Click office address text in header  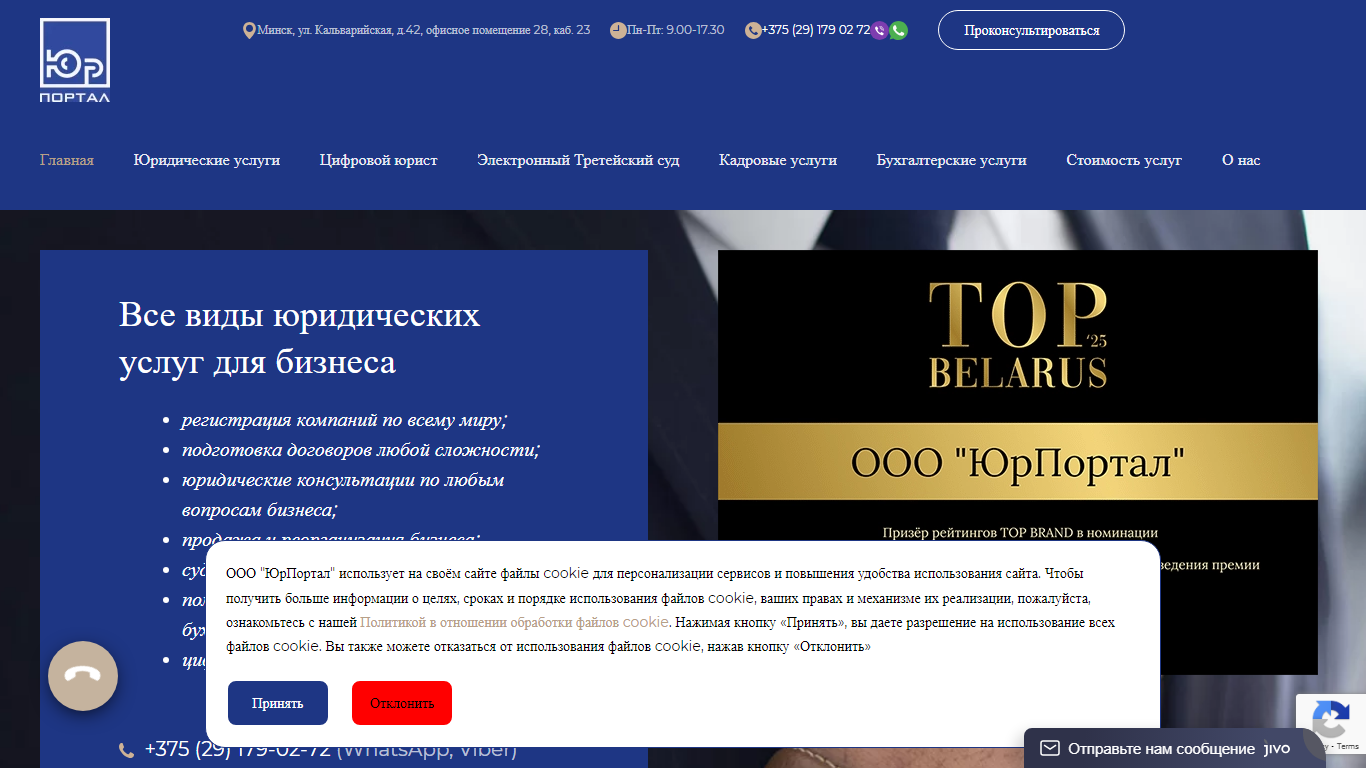423,30
